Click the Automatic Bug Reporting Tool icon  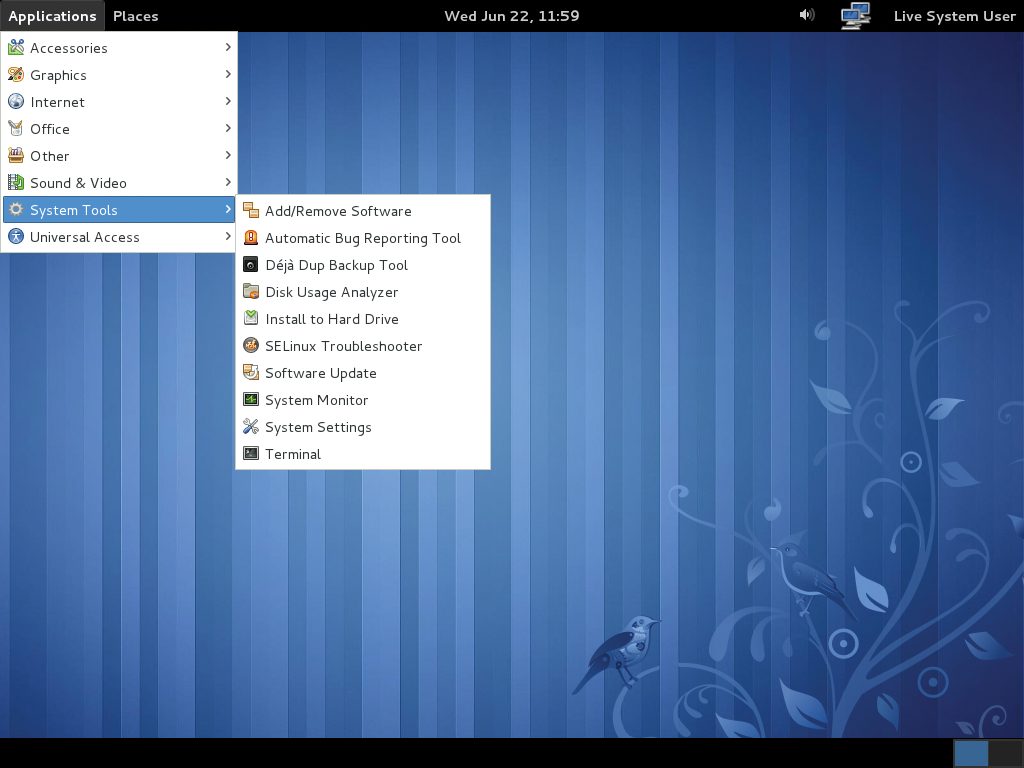click(251, 238)
